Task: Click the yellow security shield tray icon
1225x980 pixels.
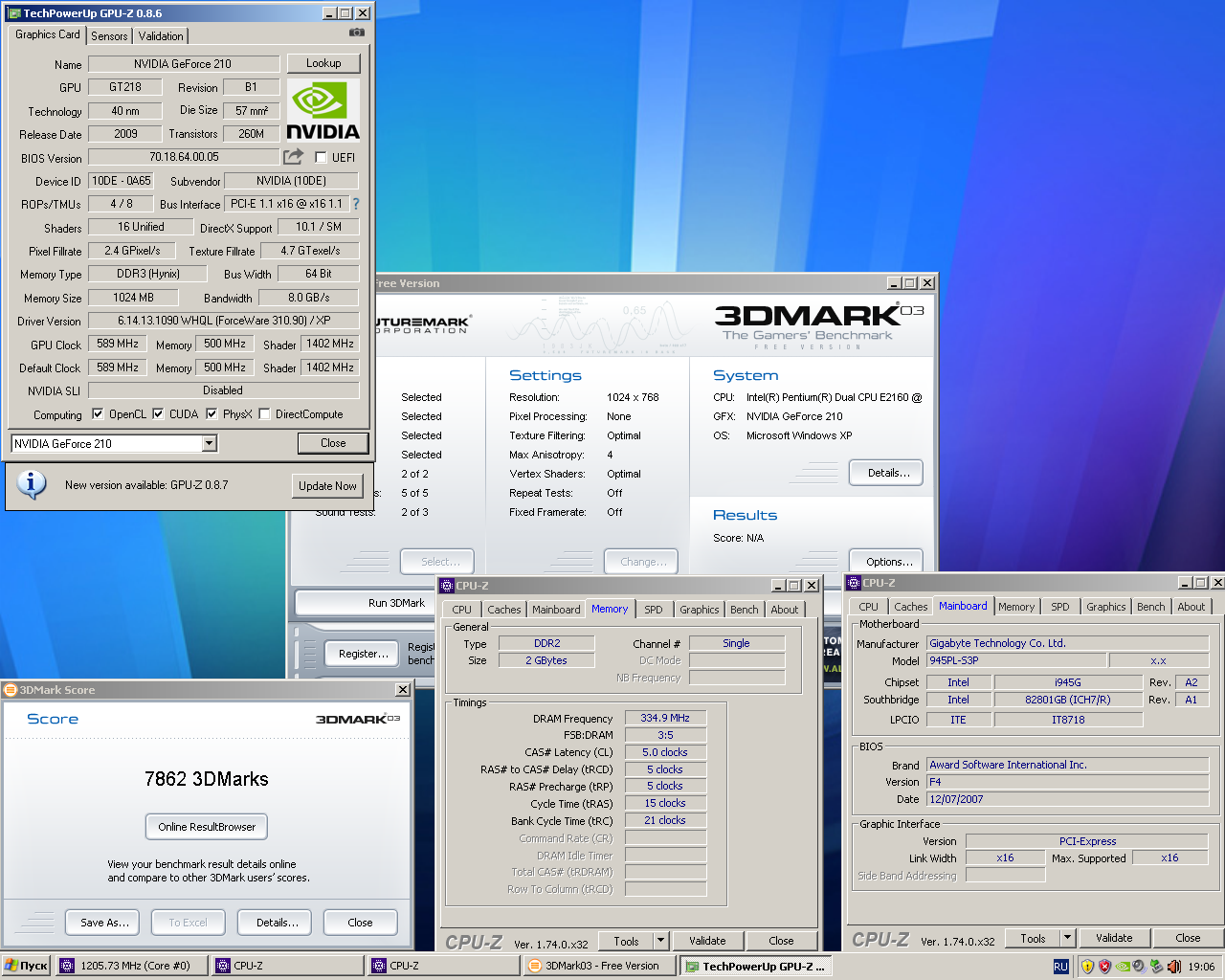Action: [1087, 967]
